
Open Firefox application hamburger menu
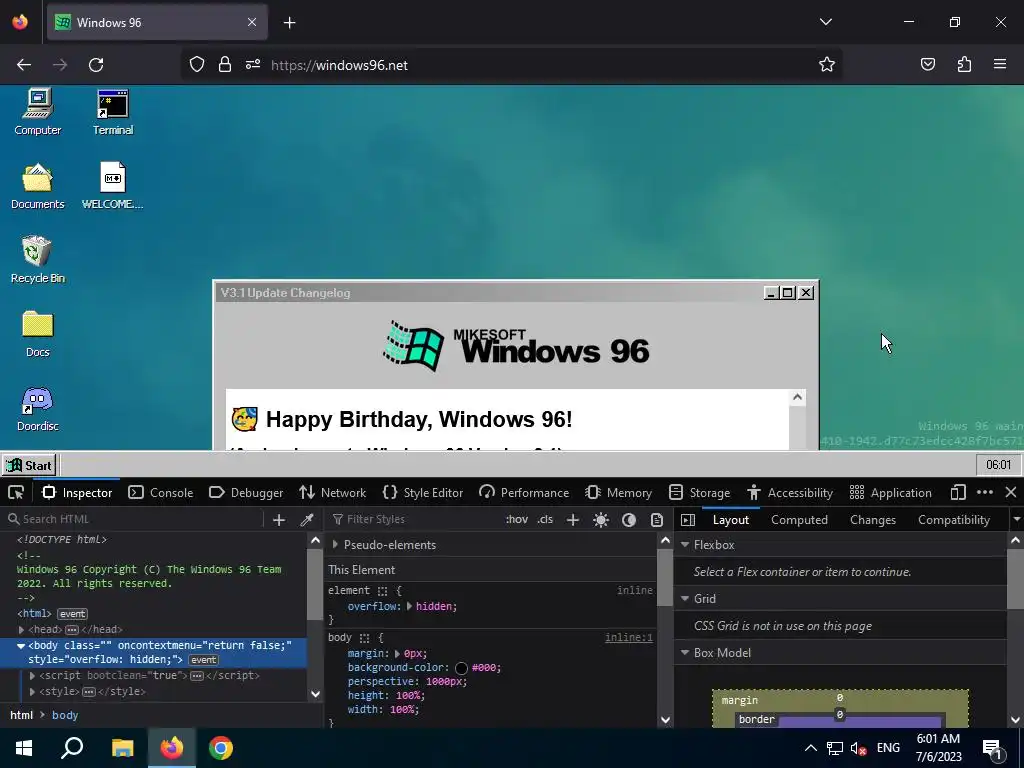(999, 64)
